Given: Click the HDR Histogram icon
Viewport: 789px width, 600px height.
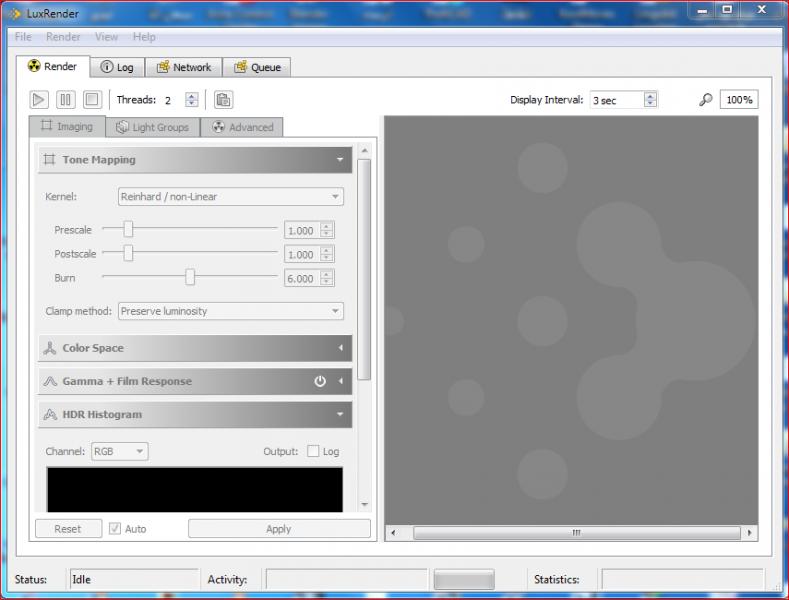Looking at the screenshot, I should (x=50, y=415).
